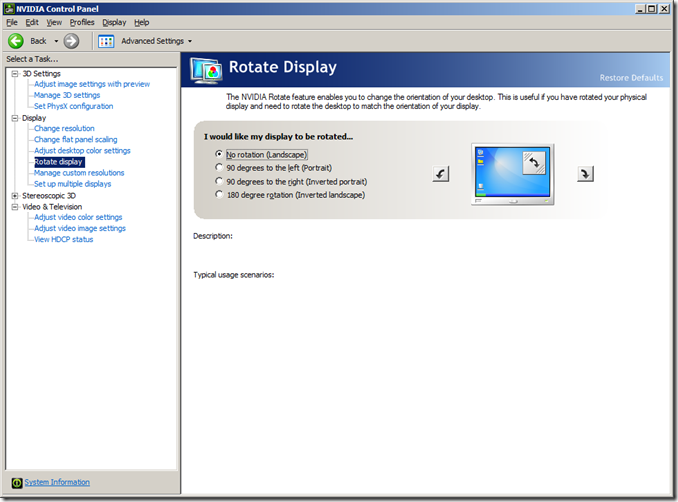
Task: Collapse the 3D Settings tree node
Action: [x=15, y=74]
